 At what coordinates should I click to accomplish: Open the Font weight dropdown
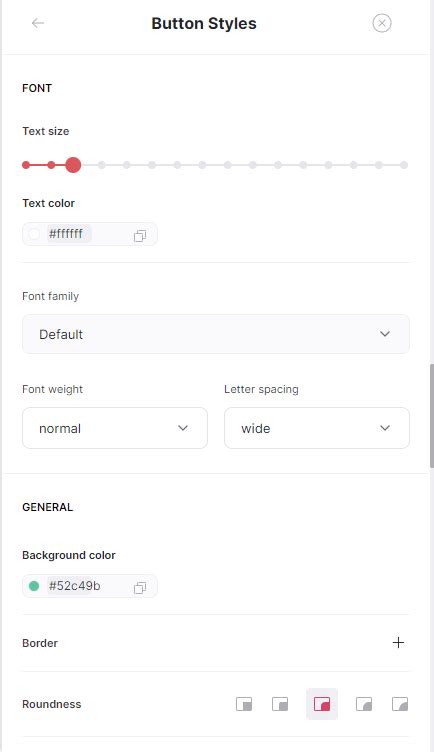[x=115, y=428]
